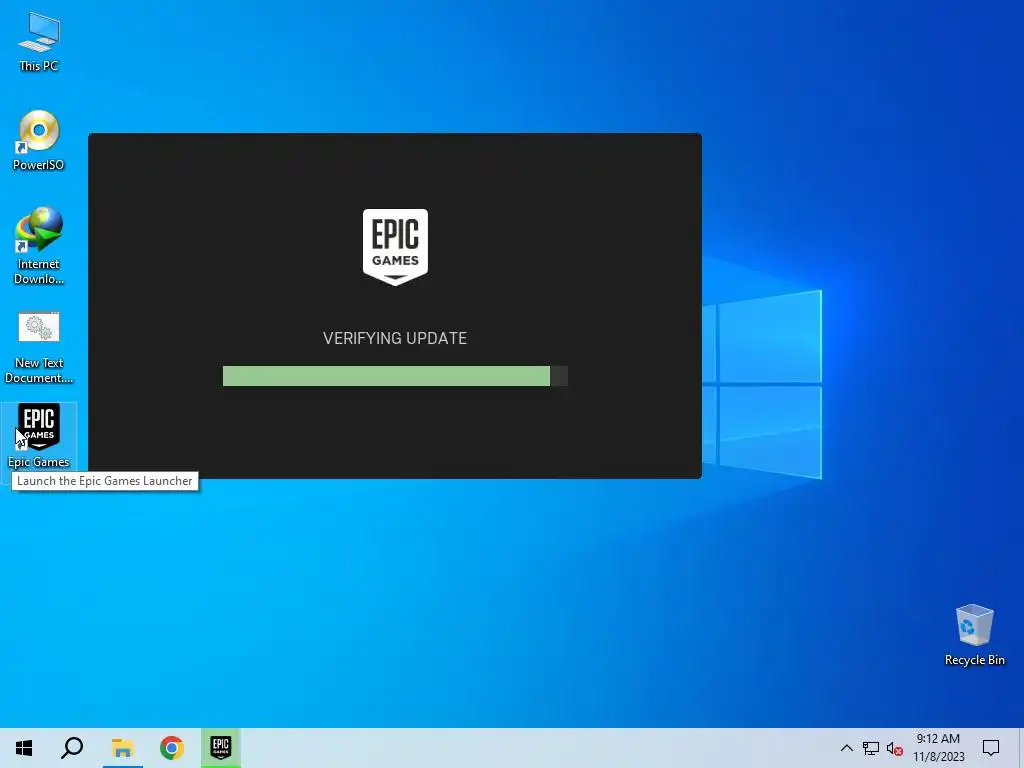Click Show desktop sliver at taskbar end
1024x768 pixels.
[x=1021, y=748]
